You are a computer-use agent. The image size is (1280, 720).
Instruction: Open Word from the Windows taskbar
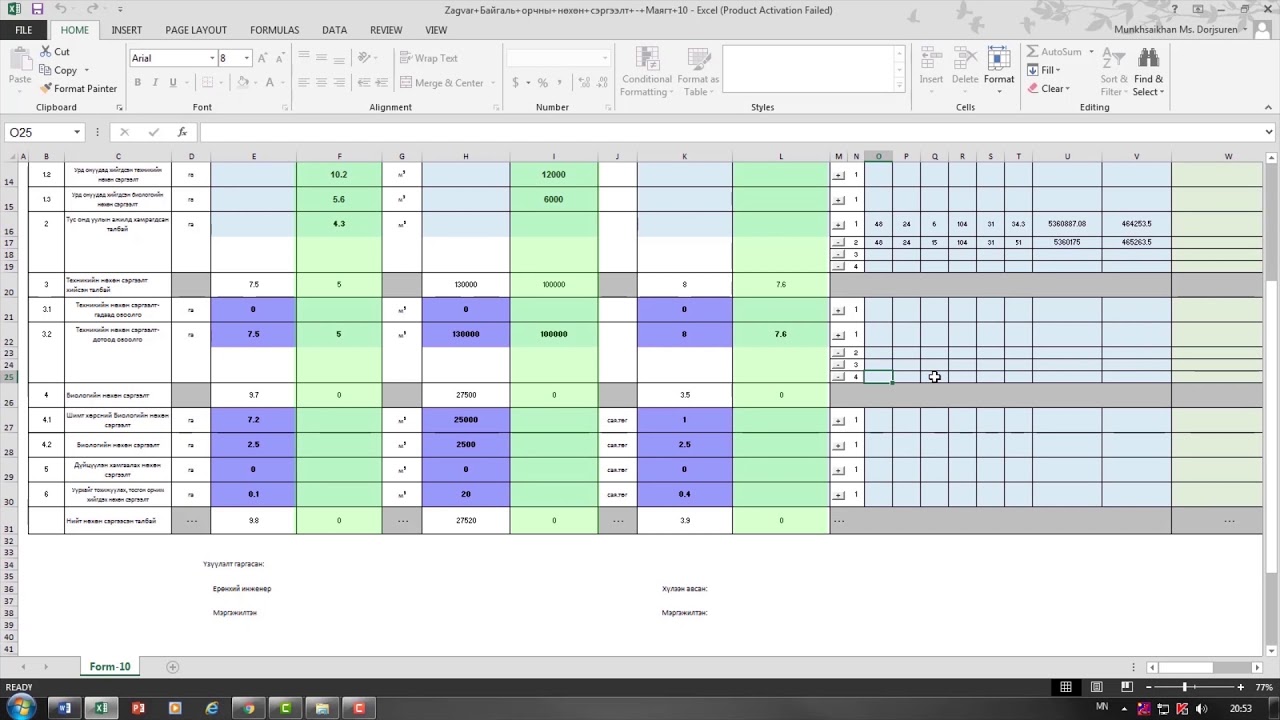pyautogui.click(x=64, y=708)
